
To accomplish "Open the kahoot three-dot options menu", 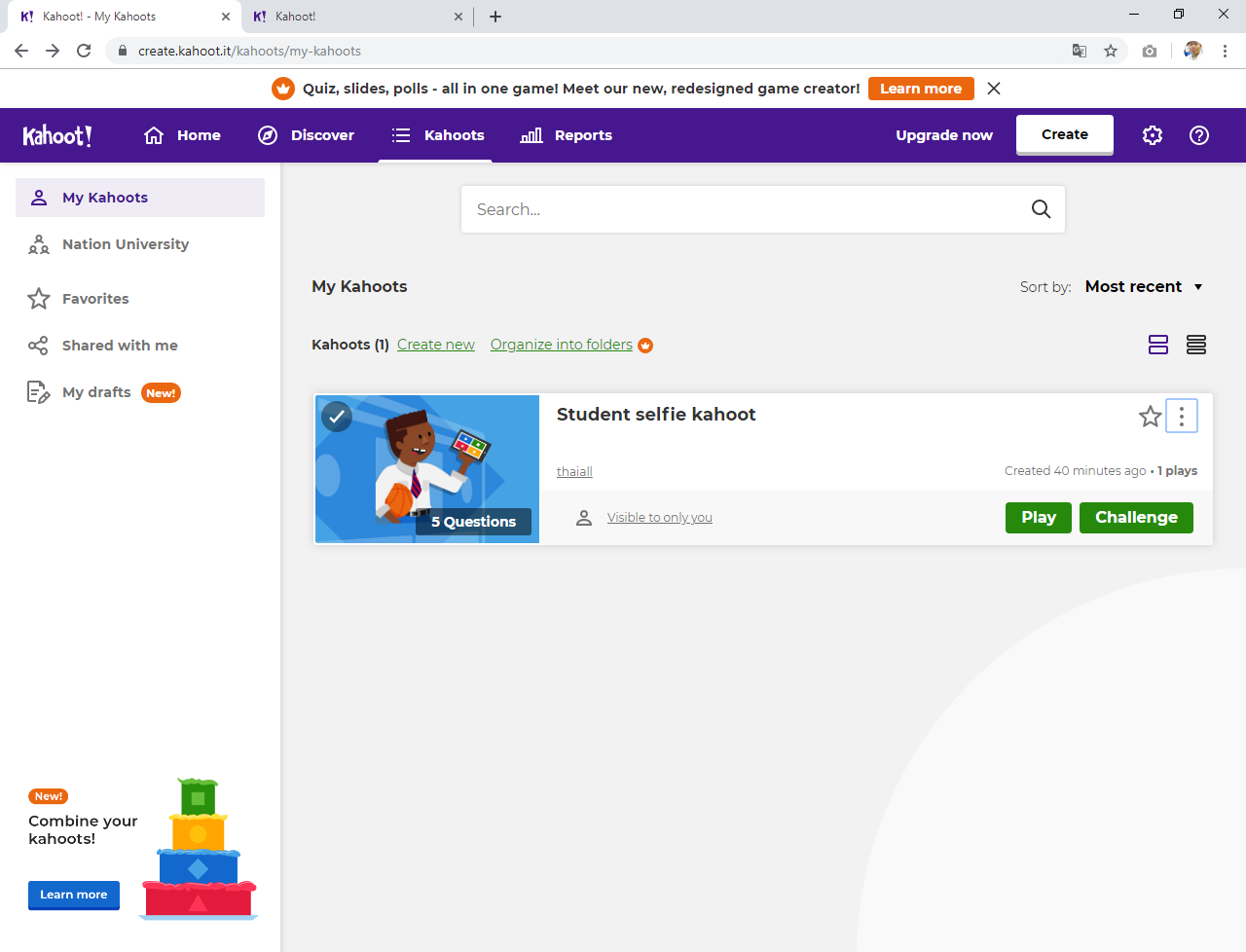I will coord(1182,417).
